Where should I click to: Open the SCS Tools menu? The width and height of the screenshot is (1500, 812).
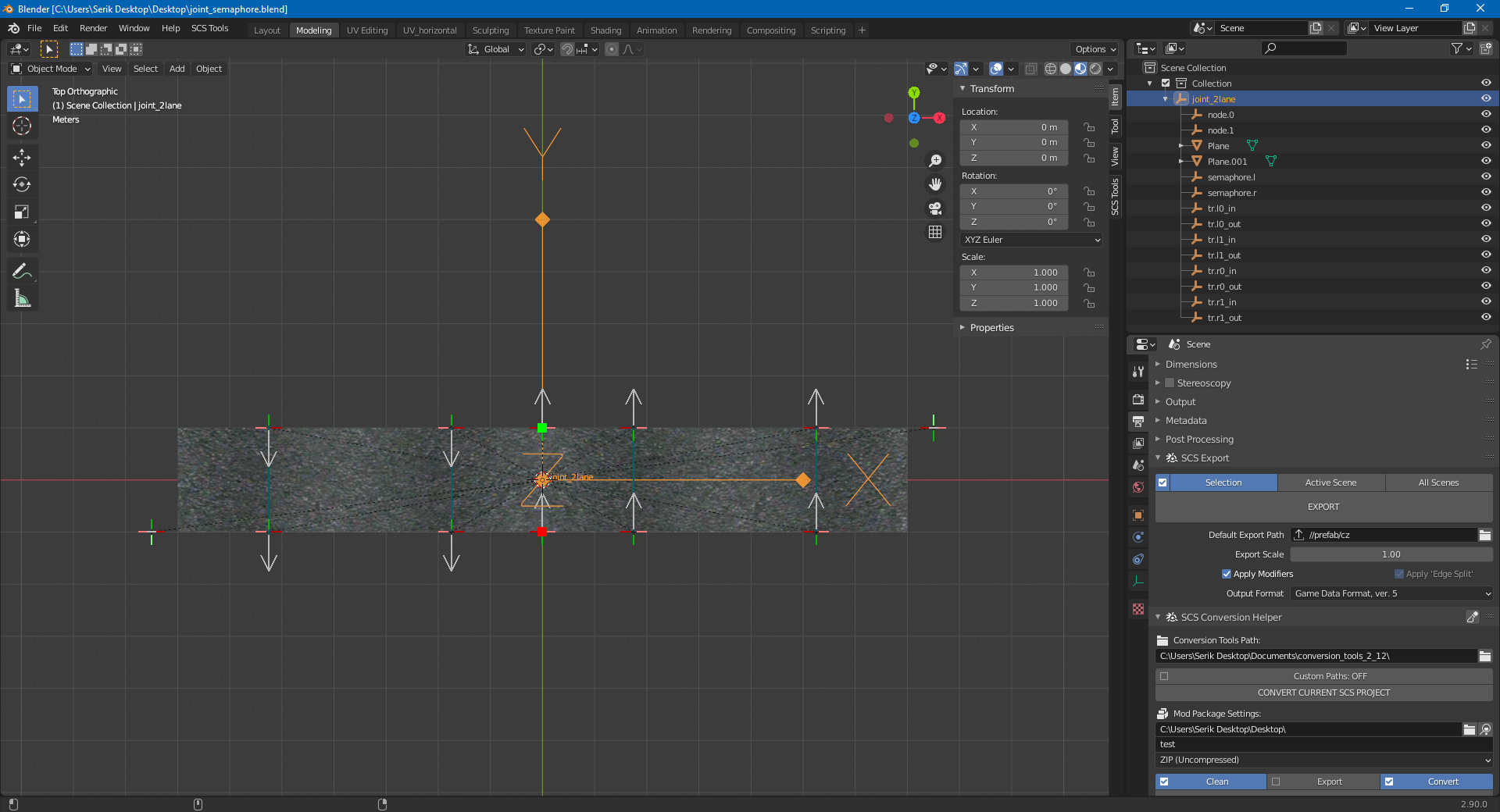209,28
